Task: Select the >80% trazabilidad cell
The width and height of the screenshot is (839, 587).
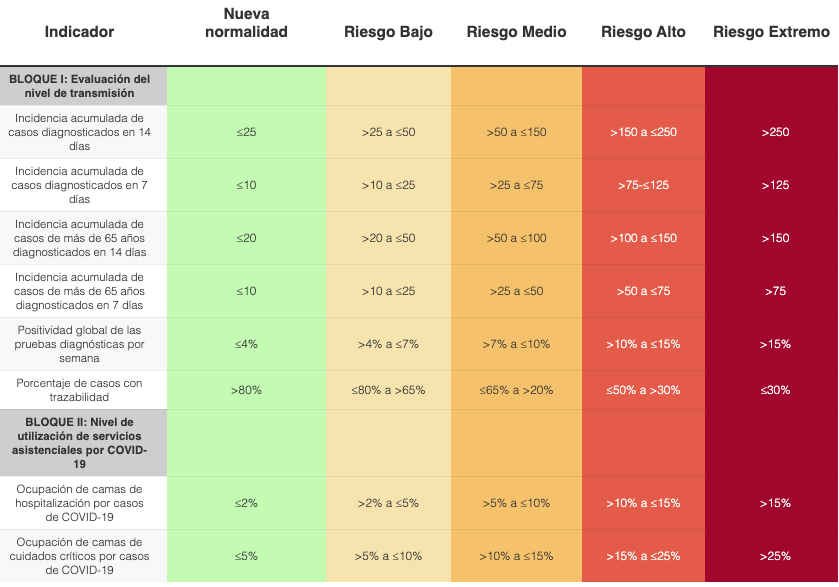Action: click(246, 390)
